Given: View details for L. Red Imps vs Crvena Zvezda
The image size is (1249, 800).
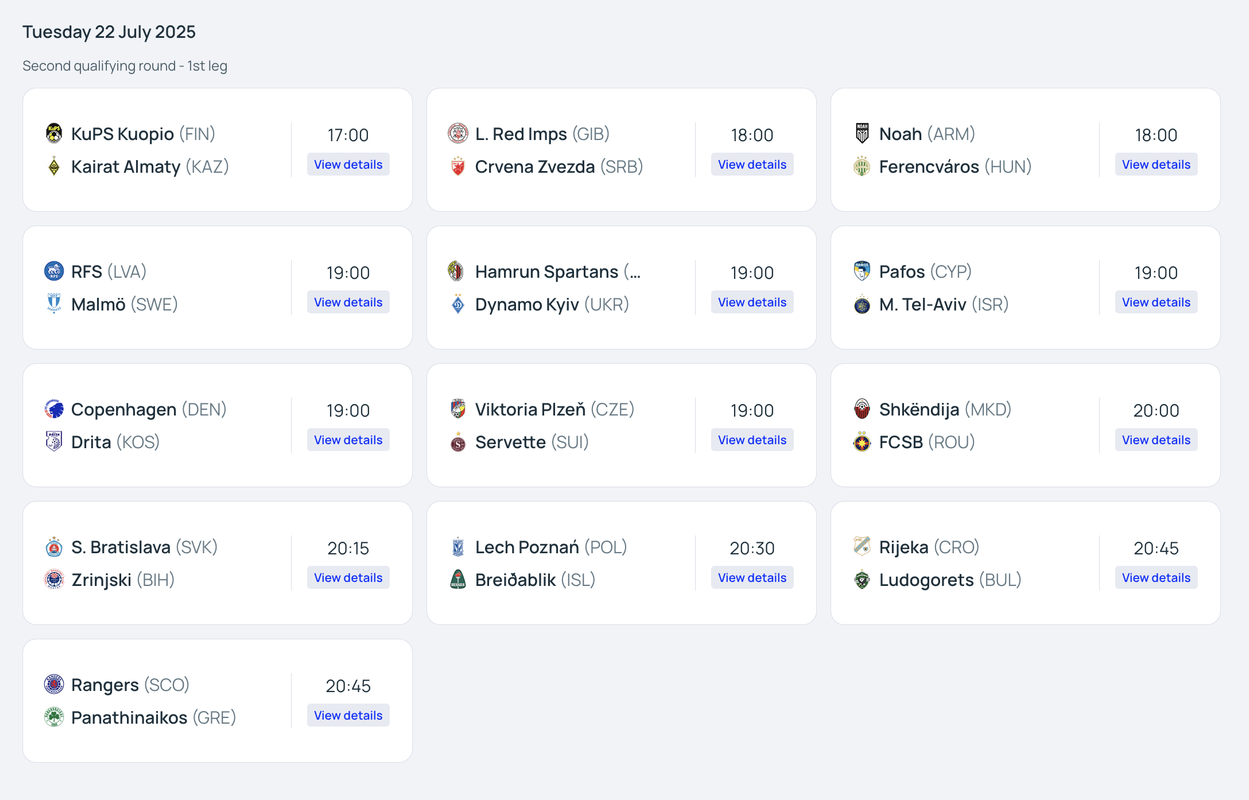Looking at the screenshot, I should point(752,164).
